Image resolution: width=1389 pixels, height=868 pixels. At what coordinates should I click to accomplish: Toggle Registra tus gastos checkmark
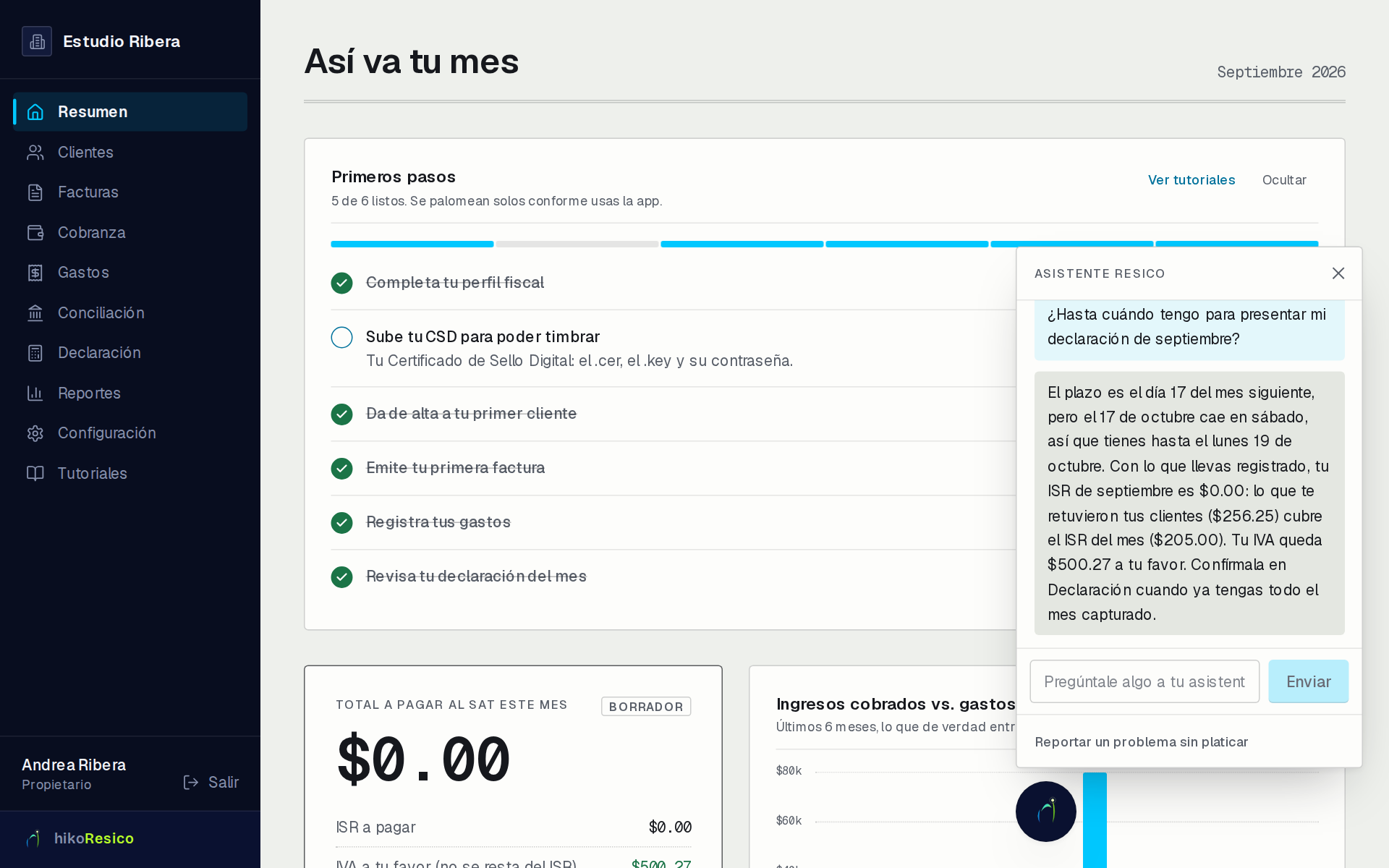point(341,522)
